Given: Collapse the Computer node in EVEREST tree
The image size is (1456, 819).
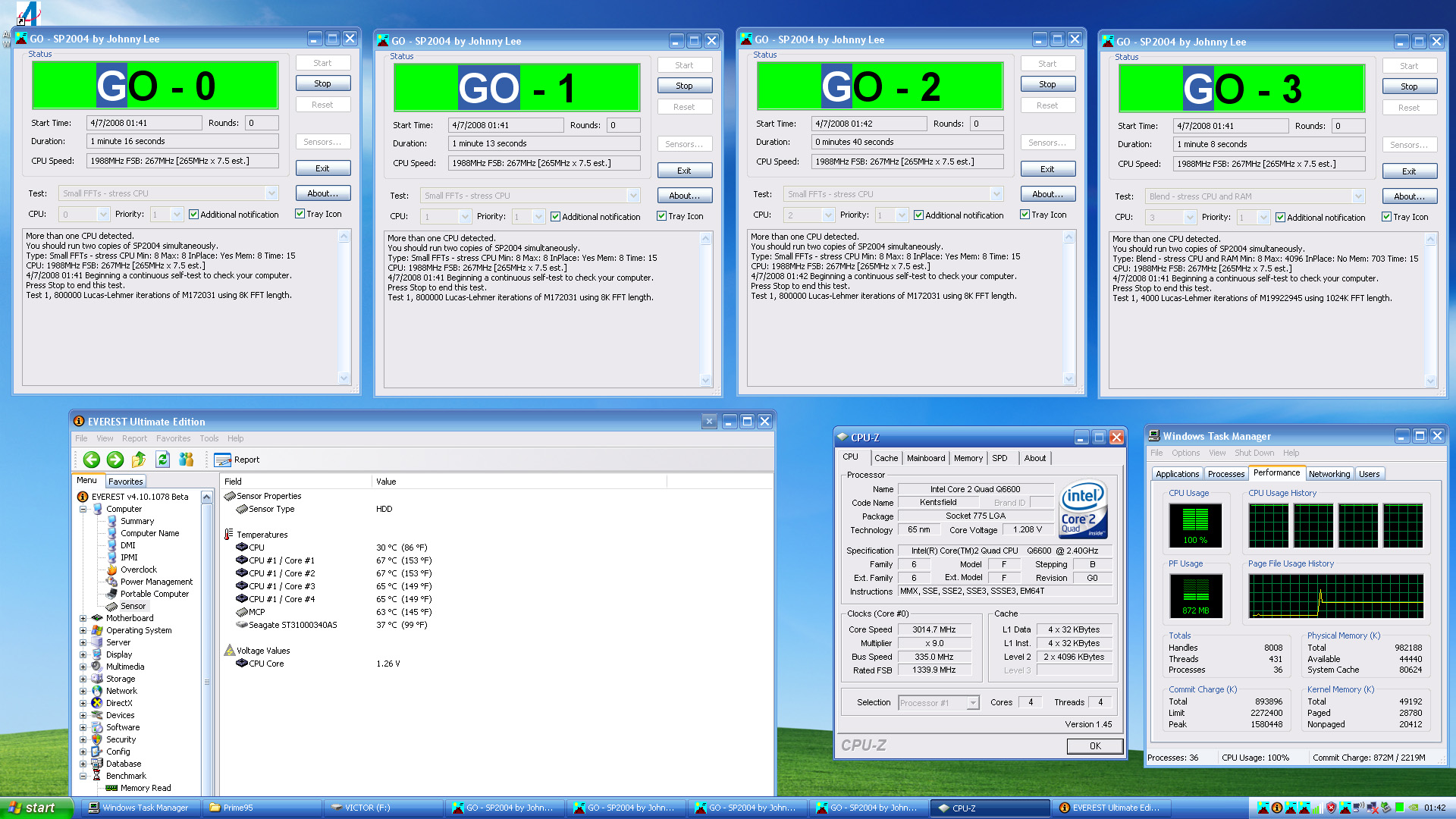Looking at the screenshot, I should click(83, 509).
